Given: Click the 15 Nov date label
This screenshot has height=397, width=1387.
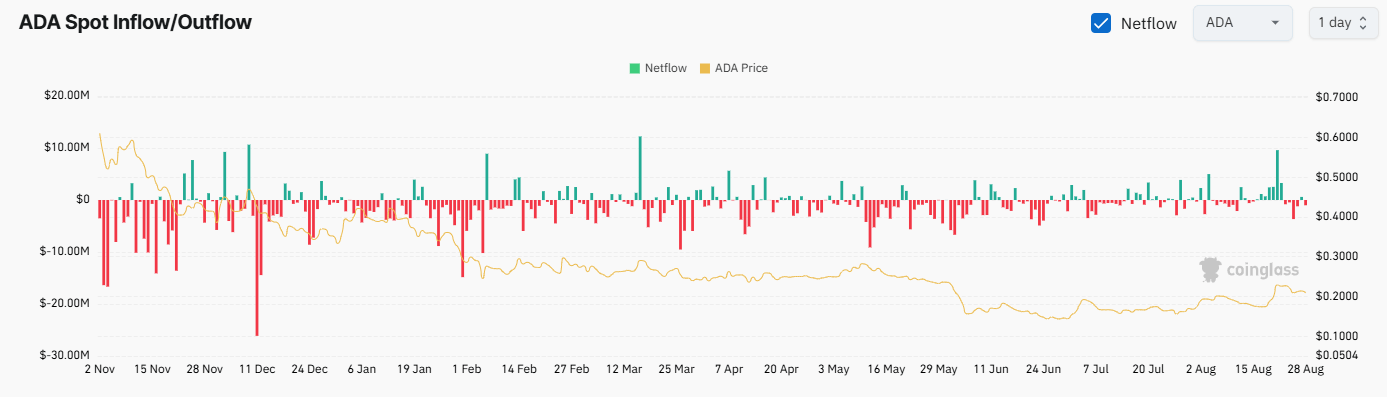Looking at the screenshot, I should [153, 369].
